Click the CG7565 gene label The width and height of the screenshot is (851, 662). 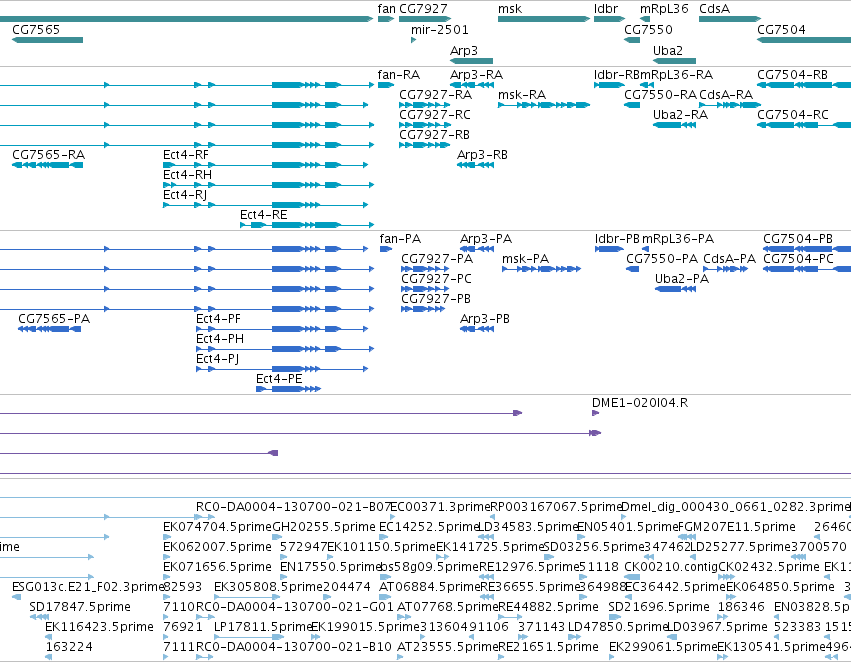tap(36, 30)
